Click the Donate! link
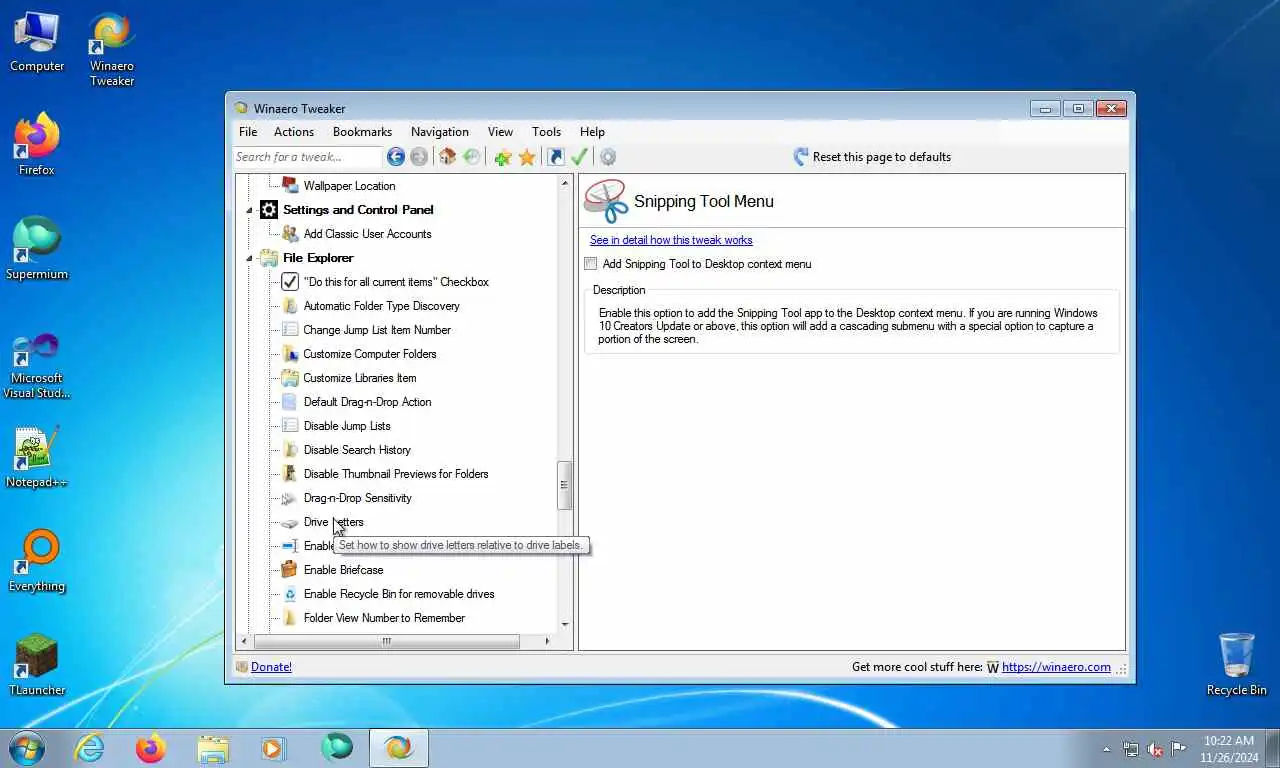This screenshot has width=1280, height=768. tap(271, 667)
